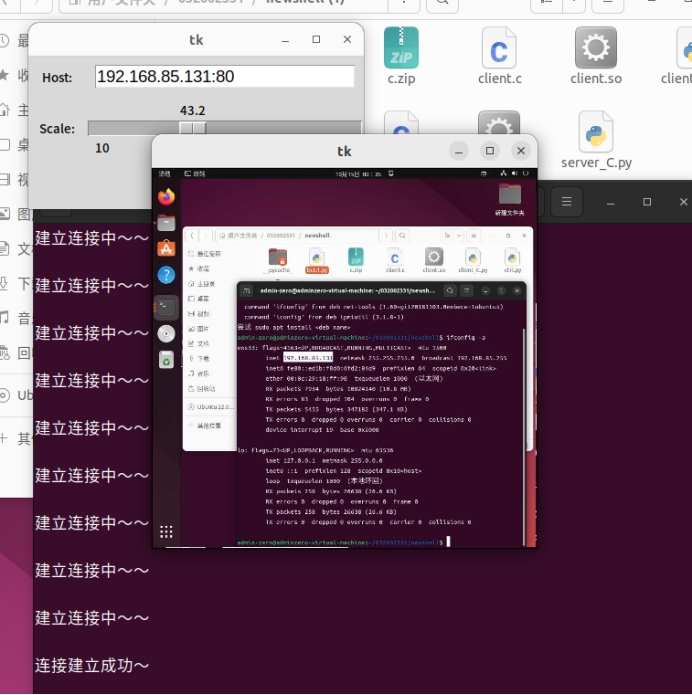Open remote desktop system status menu
The image size is (692, 695).
[x=515, y=173]
